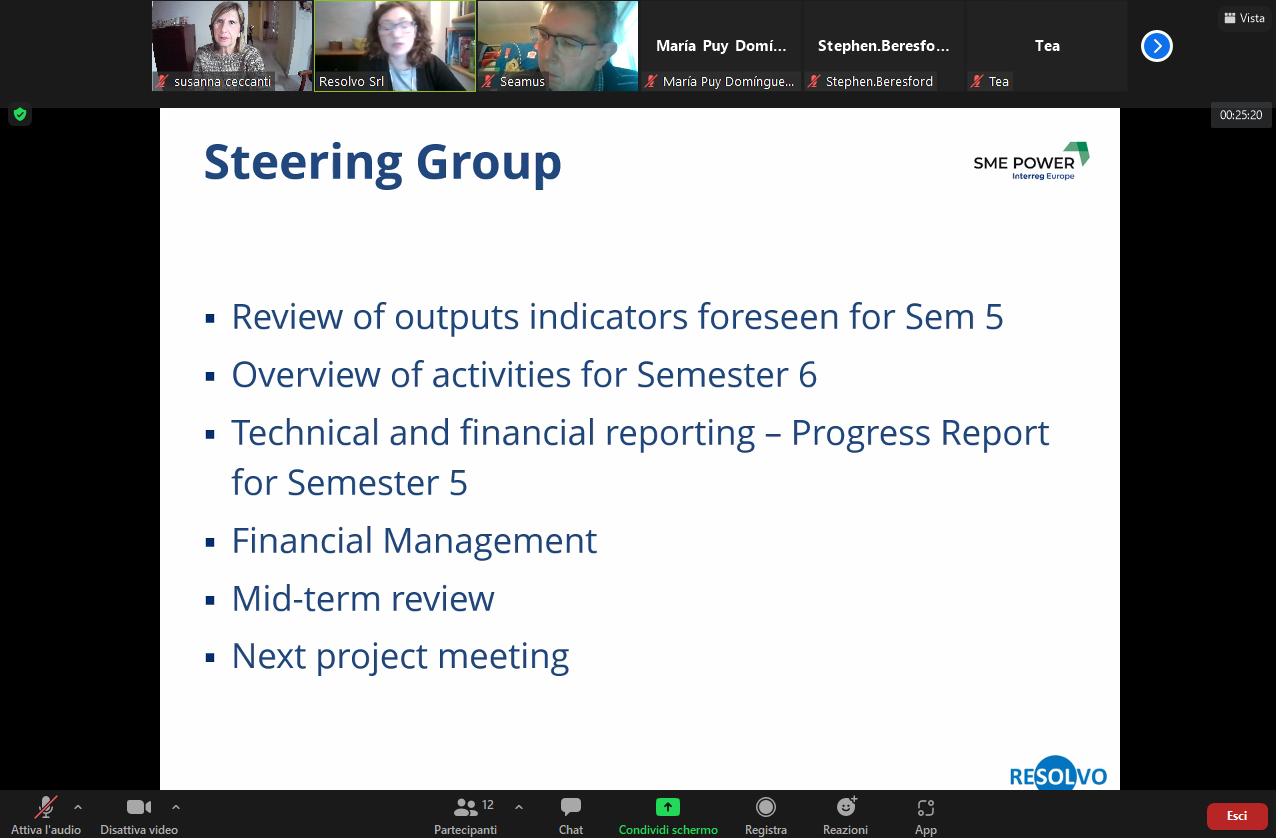Open Reazioni emoji menu
Image resolution: width=1276 pixels, height=838 pixels.
[846, 815]
